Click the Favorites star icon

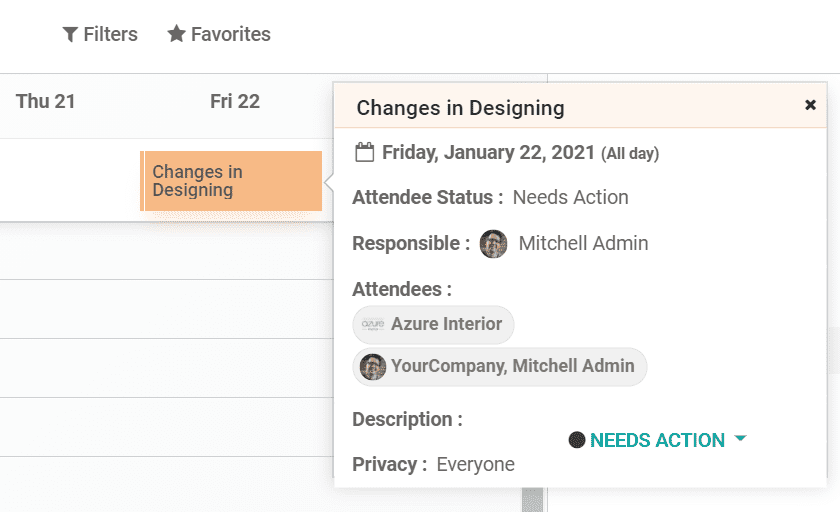coord(176,34)
